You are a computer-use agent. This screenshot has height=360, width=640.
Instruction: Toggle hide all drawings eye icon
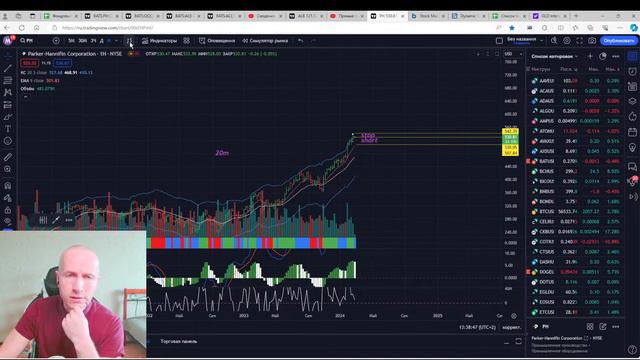[8, 221]
